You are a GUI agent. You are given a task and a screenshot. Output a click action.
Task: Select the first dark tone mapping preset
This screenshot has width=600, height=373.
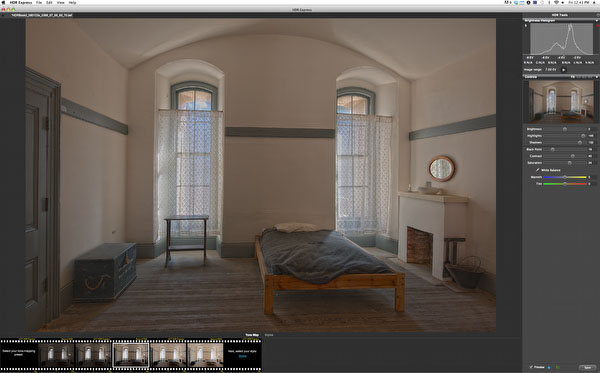[56, 355]
